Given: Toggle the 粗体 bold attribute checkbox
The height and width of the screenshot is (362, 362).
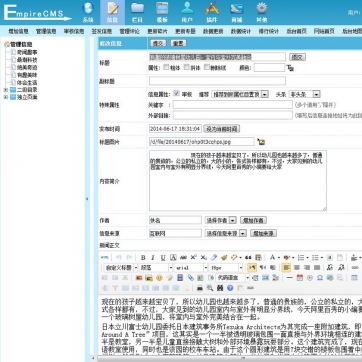Looking at the screenshot, I should pyautogui.click(x=166, y=67).
